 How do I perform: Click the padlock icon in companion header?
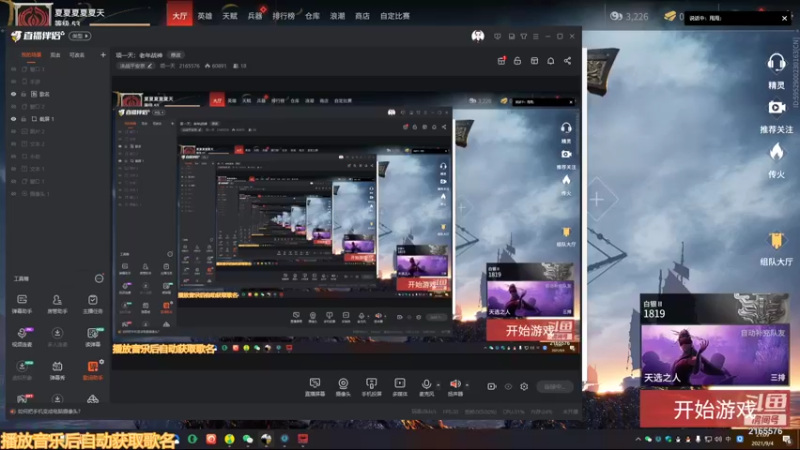pos(517,61)
